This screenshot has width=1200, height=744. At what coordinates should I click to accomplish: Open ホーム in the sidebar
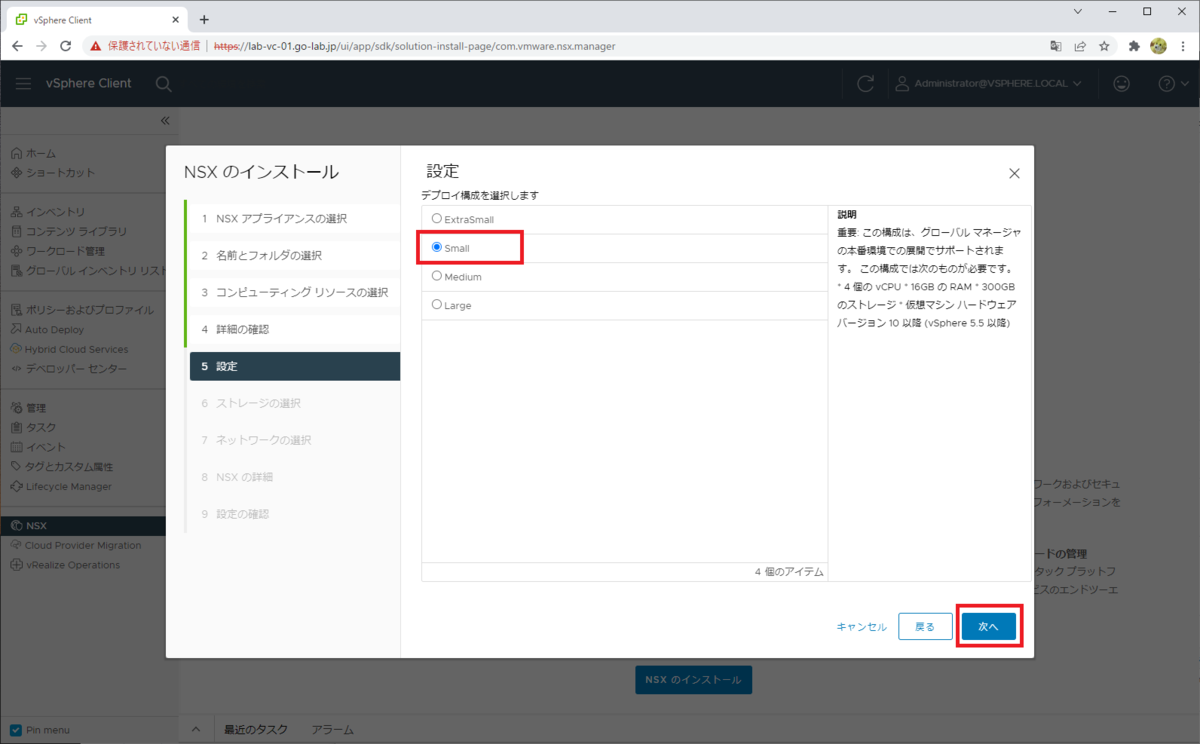click(33, 153)
